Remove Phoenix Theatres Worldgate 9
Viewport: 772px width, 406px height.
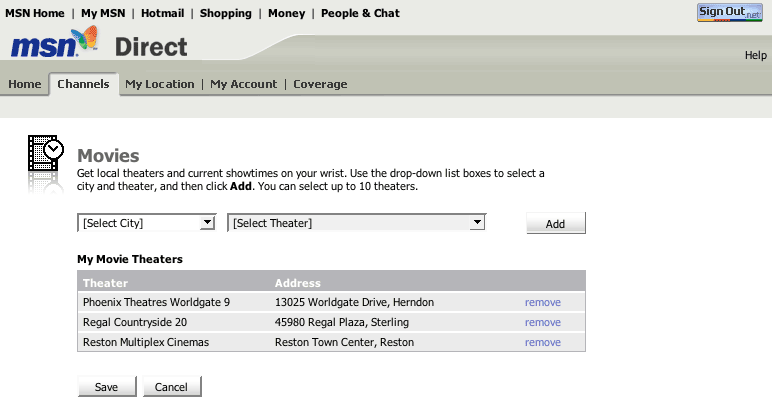(x=543, y=302)
